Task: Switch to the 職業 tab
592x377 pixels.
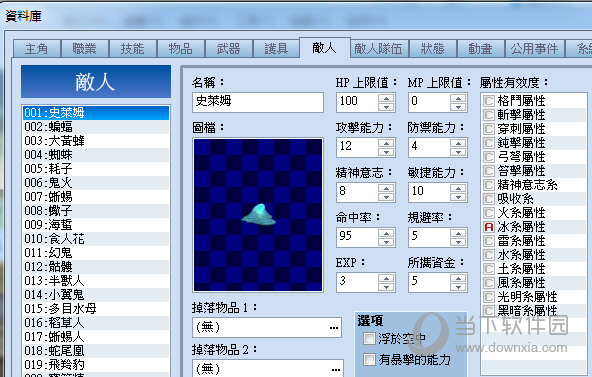Action: 85,49
